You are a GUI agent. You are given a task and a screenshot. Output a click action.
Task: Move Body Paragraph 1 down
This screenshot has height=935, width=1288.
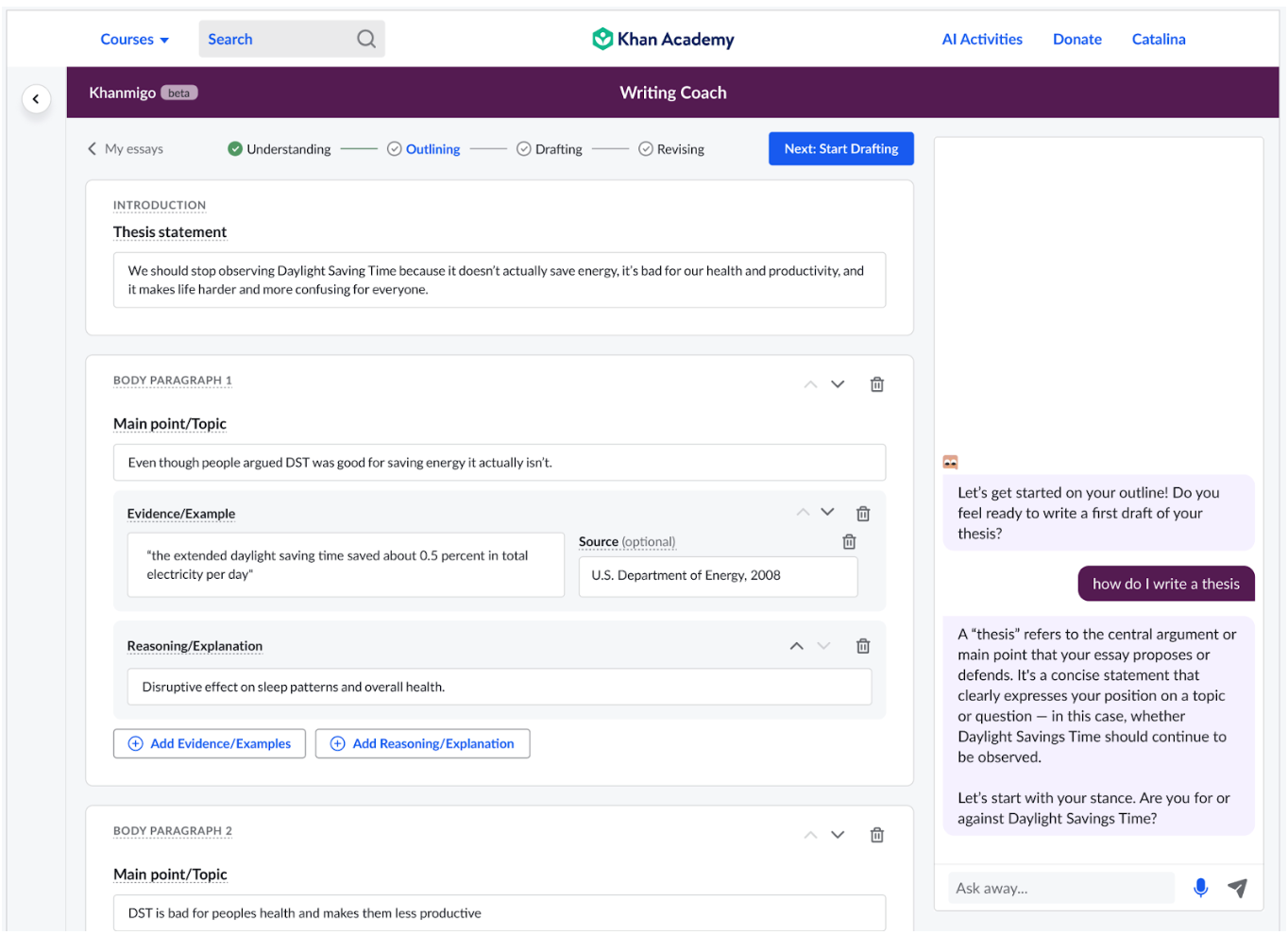pos(838,384)
